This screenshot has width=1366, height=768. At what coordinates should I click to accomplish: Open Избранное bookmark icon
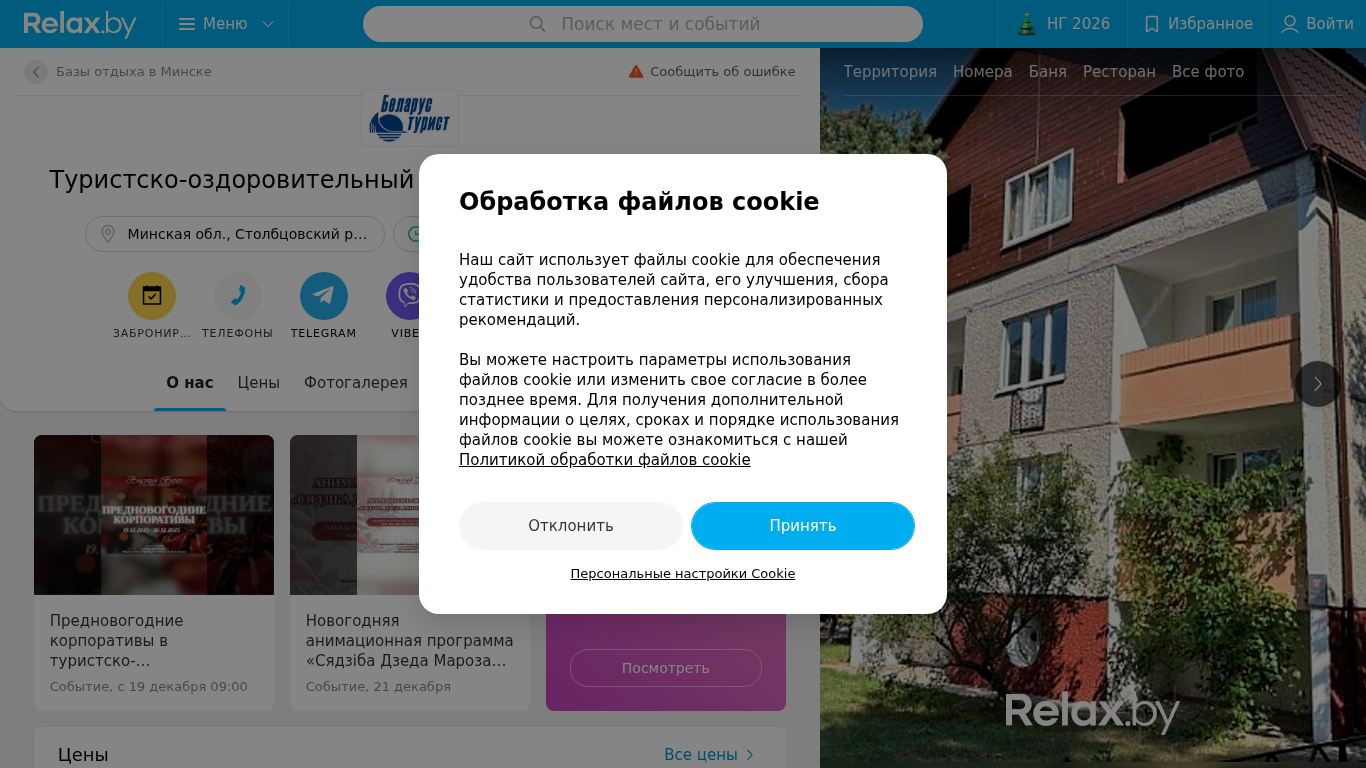tap(1152, 24)
